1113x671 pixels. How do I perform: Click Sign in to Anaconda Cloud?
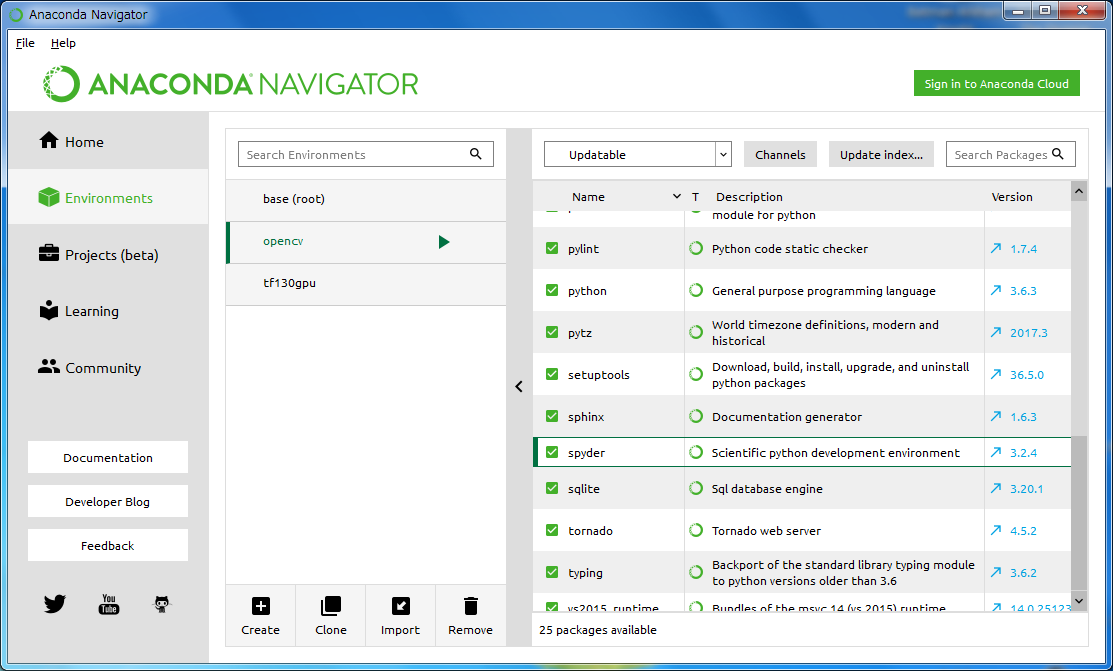tap(997, 83)
